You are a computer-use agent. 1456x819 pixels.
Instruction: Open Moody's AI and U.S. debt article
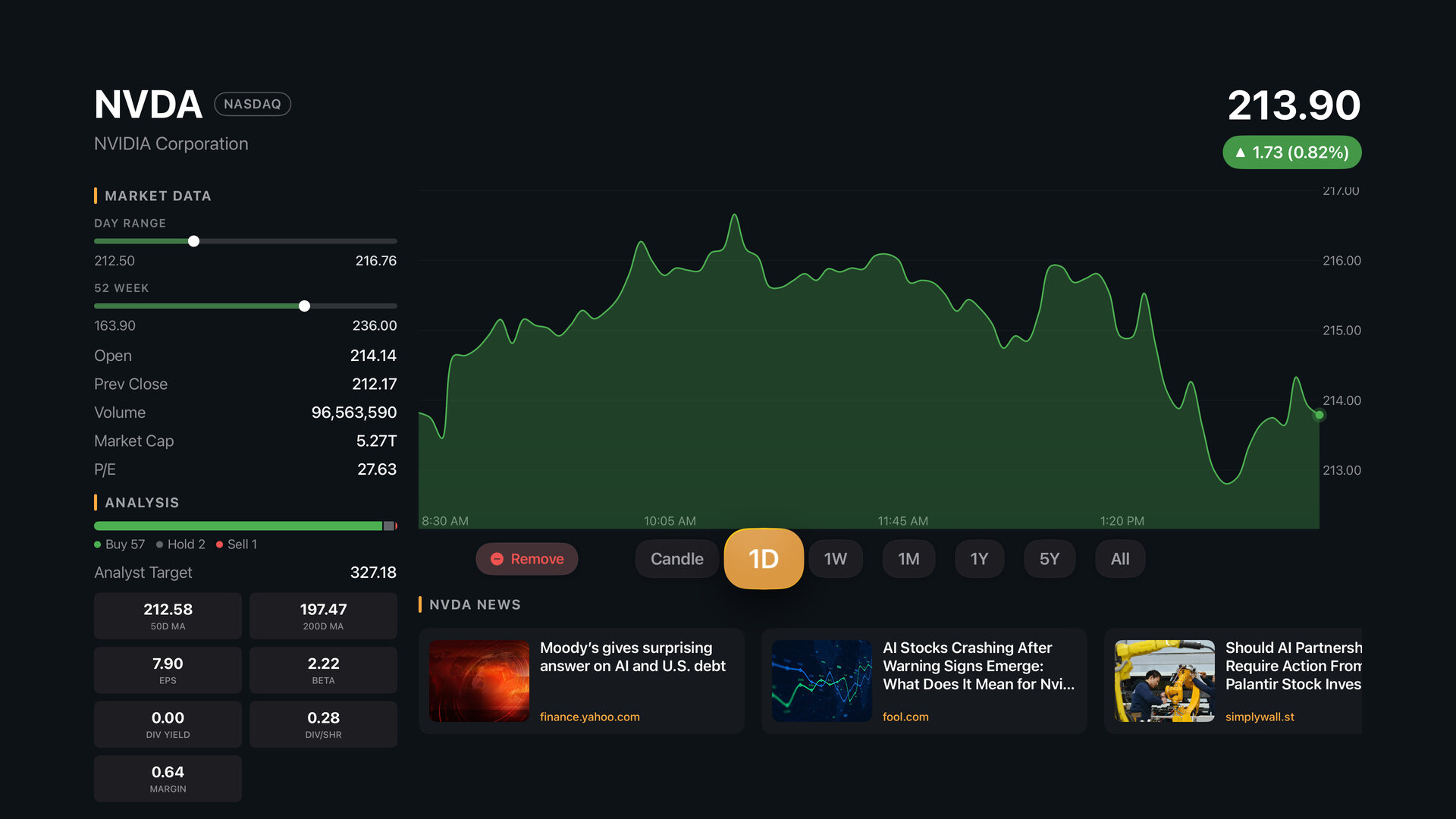pos(581,681)
